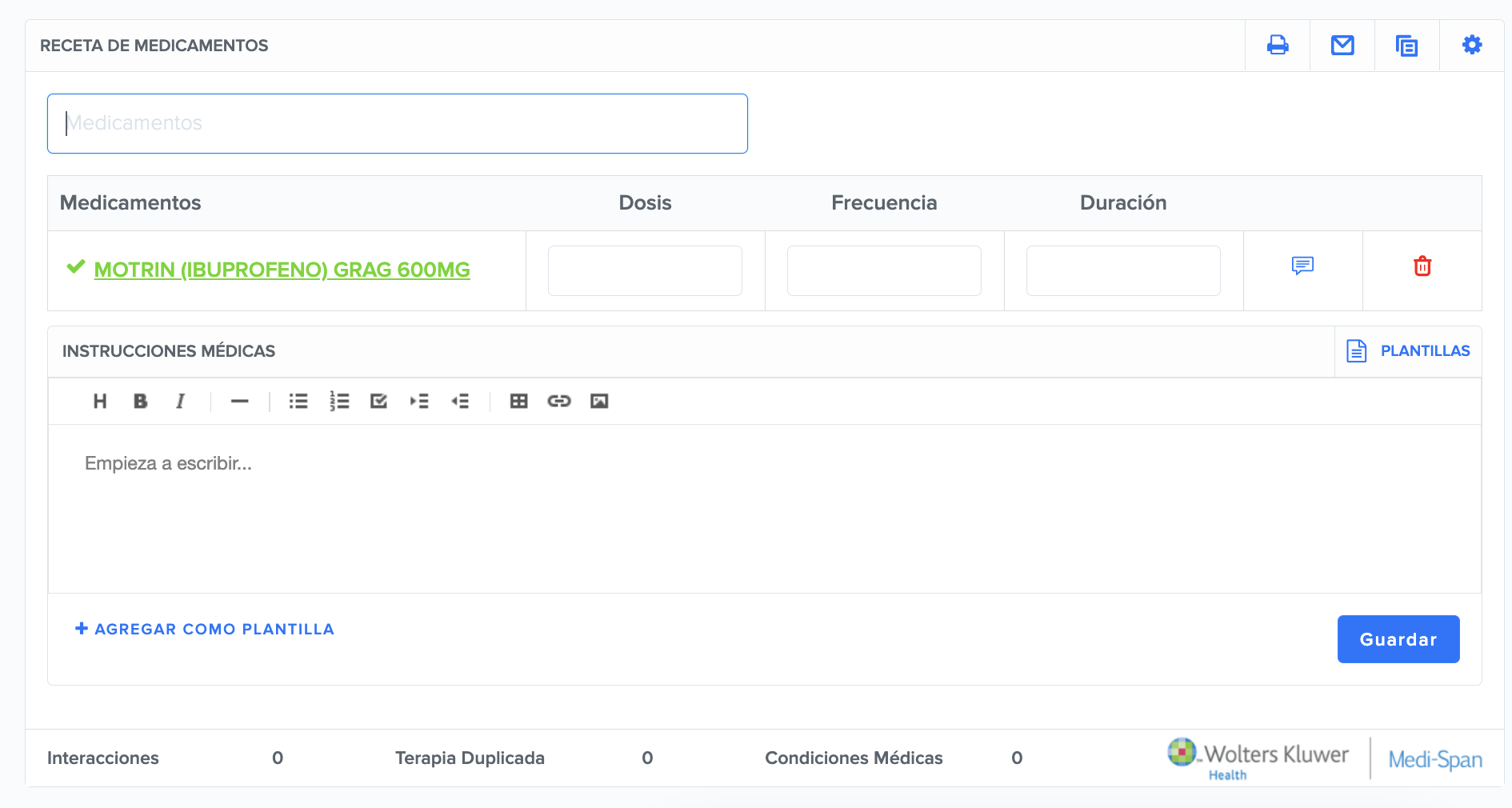Add a comment to MOTRIN medication row
Image resolution: width=1512 pixels, height=808 pixels.
(1302, 266)
